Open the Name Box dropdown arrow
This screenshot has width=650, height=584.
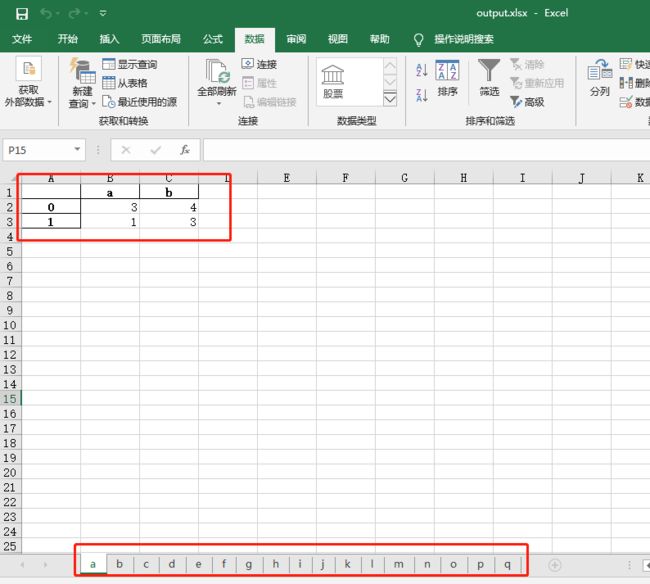pyautogui.click(x=77, y=149)
